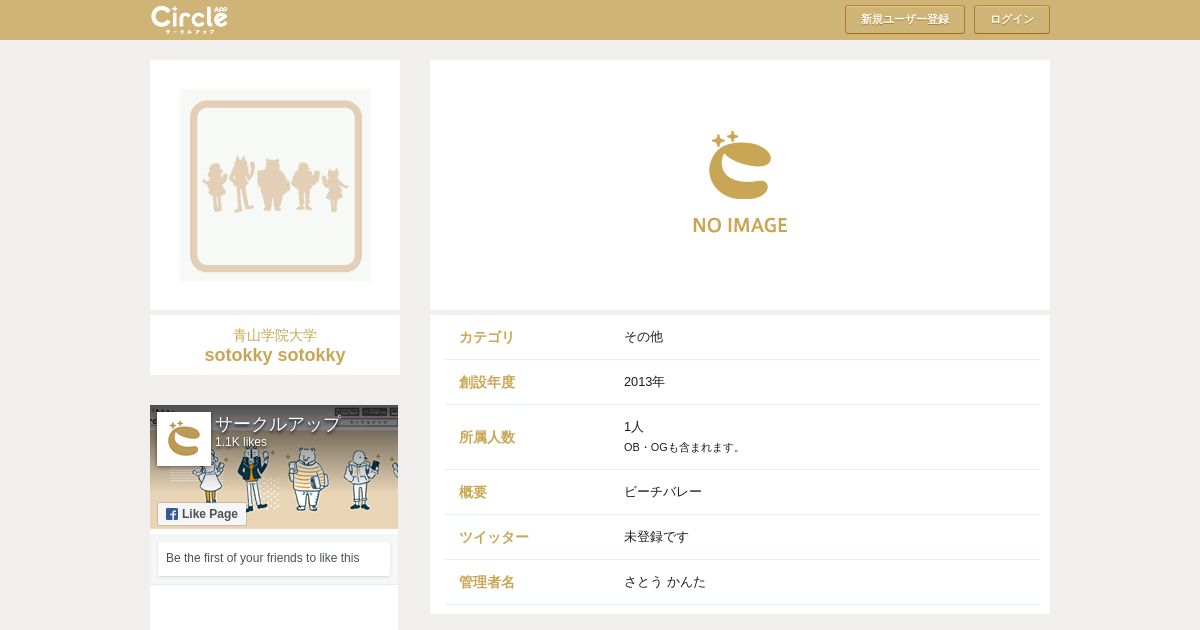Screen dimensions: 1200x630
Task: Open the circle profile silhouette thumbnail
Action: [275, 185]
